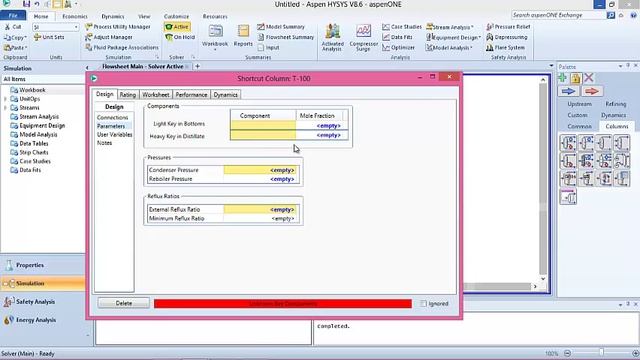Screen dimensions: 640x360
Task: Adjust the zoom slider in status bar
Action: coord(601,353)
